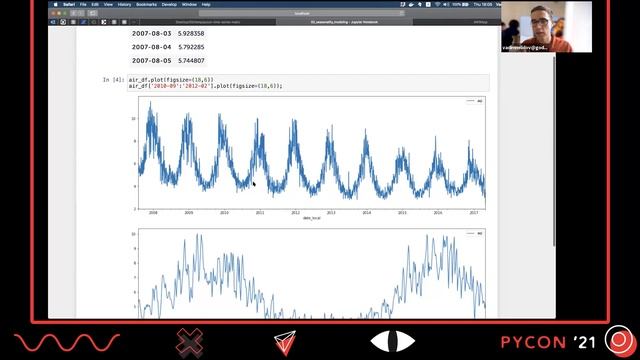Click the upper plot legend

pos(475,101)
